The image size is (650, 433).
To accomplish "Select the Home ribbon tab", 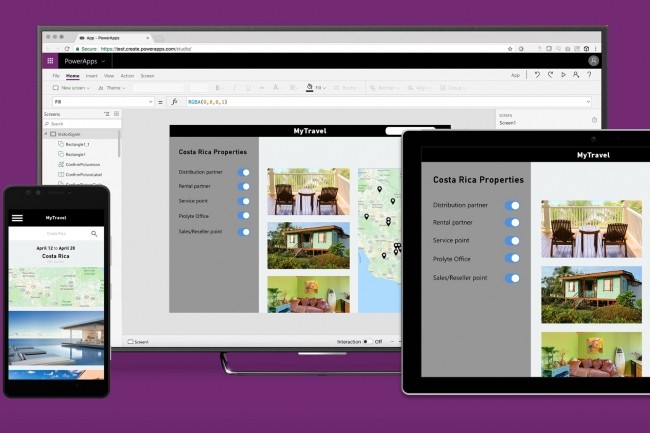I will pos(73,76).
